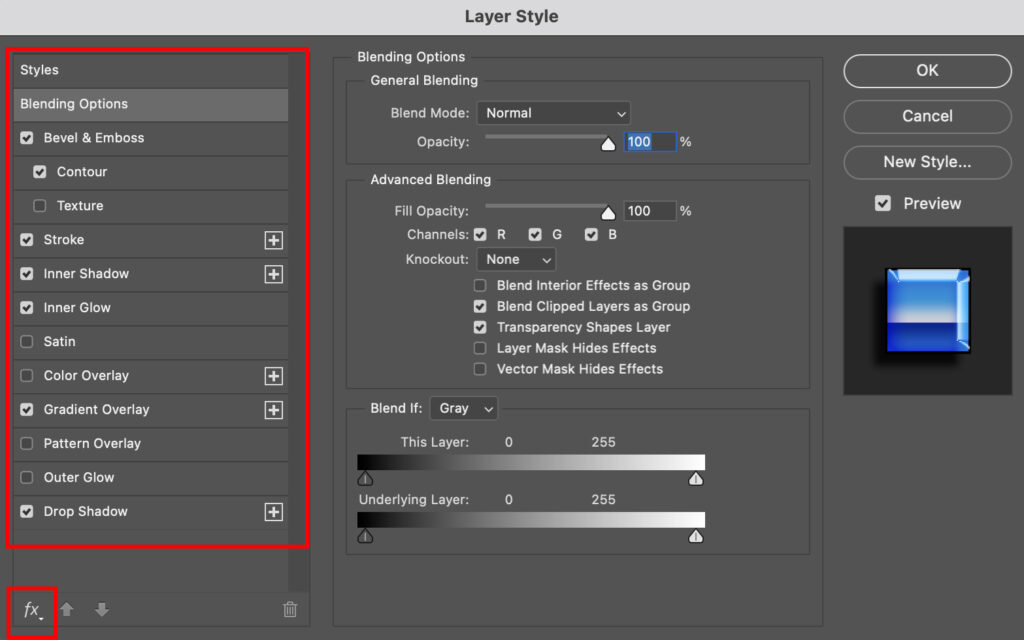Open the Blend If channel dropdown
The width and height of the screenshot is (1024, 640).
pyautogui.click(x=463, y=408)
